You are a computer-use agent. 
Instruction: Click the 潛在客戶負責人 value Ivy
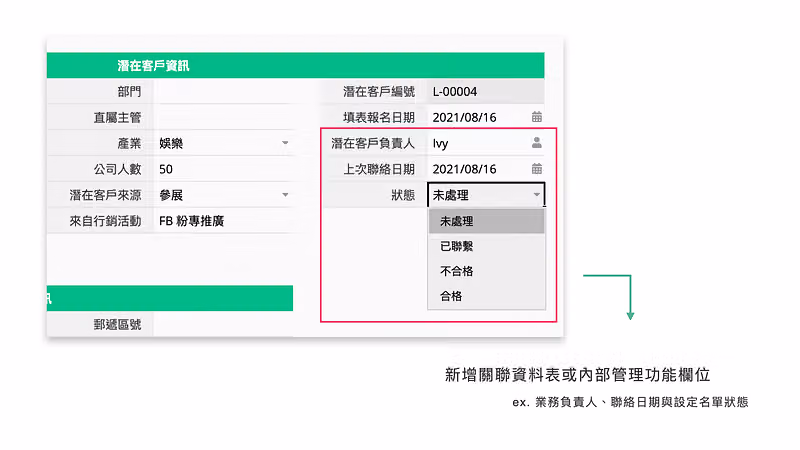[440, 143]
